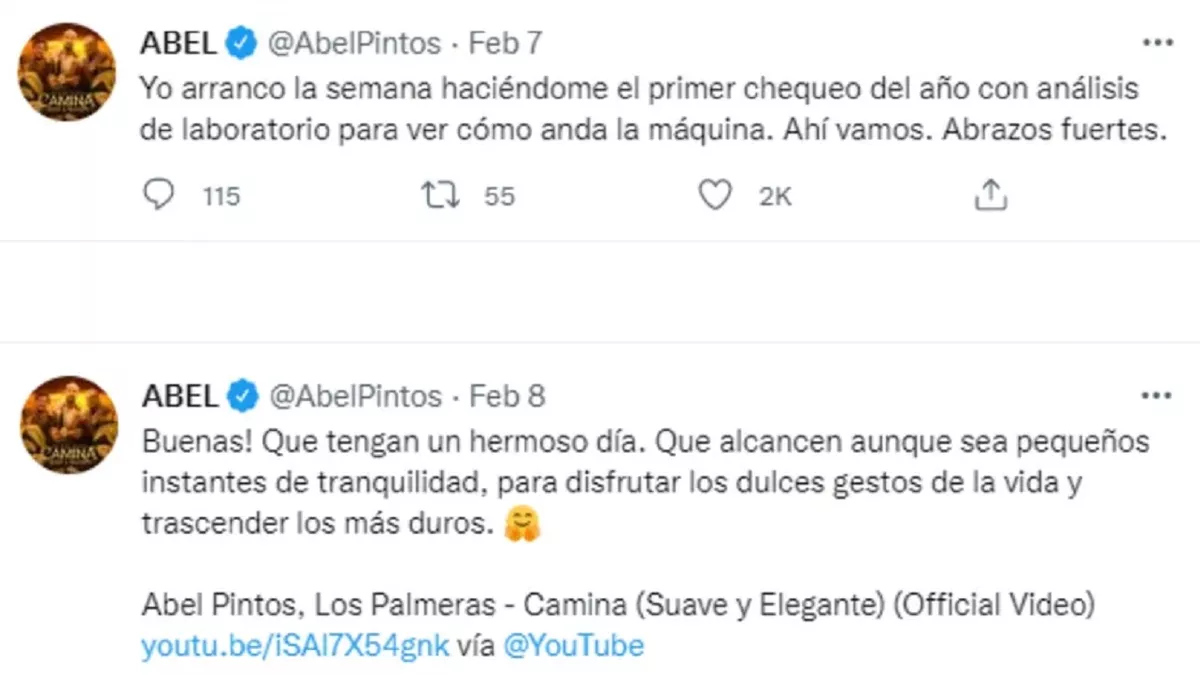Image resolution: width=1200 pixels, height=675 pixels.
Task: Click the Feb 8 timestamp
Action: click(x=506, y=397)
